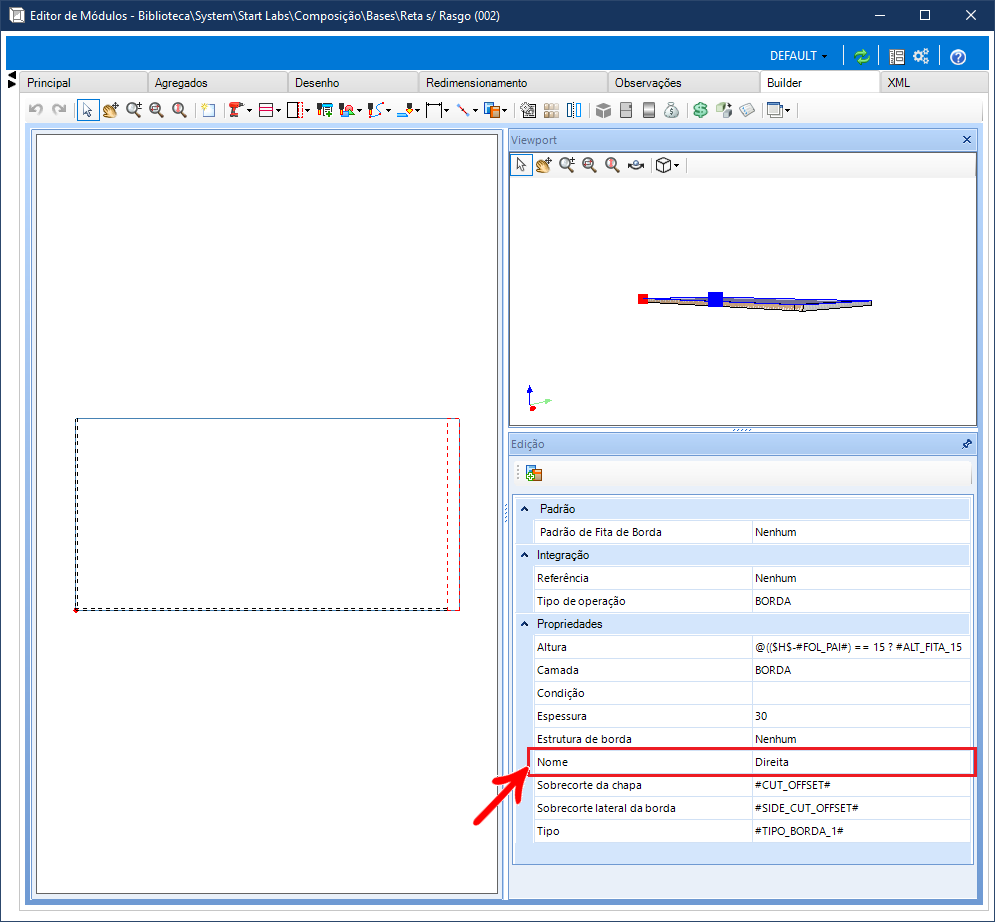The height and width of the screenshot is (922, 995).
Task: Click the Tipo value #TIPO_BORDA_1#
Action: click(861, 831)
